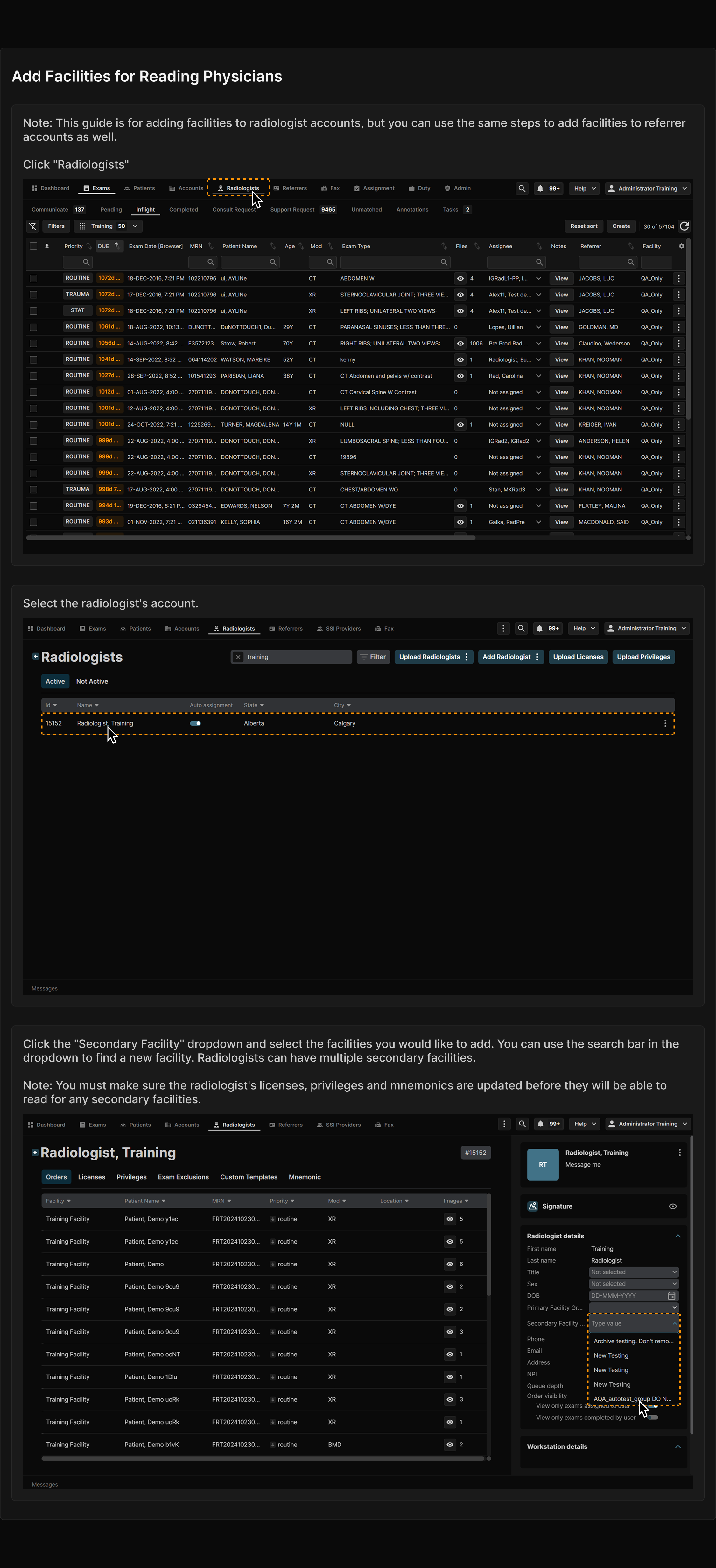The width and height of the screenshot is (716, 1568).
Task: Open the Duty tab in top navigation
Action: [419, 188]
